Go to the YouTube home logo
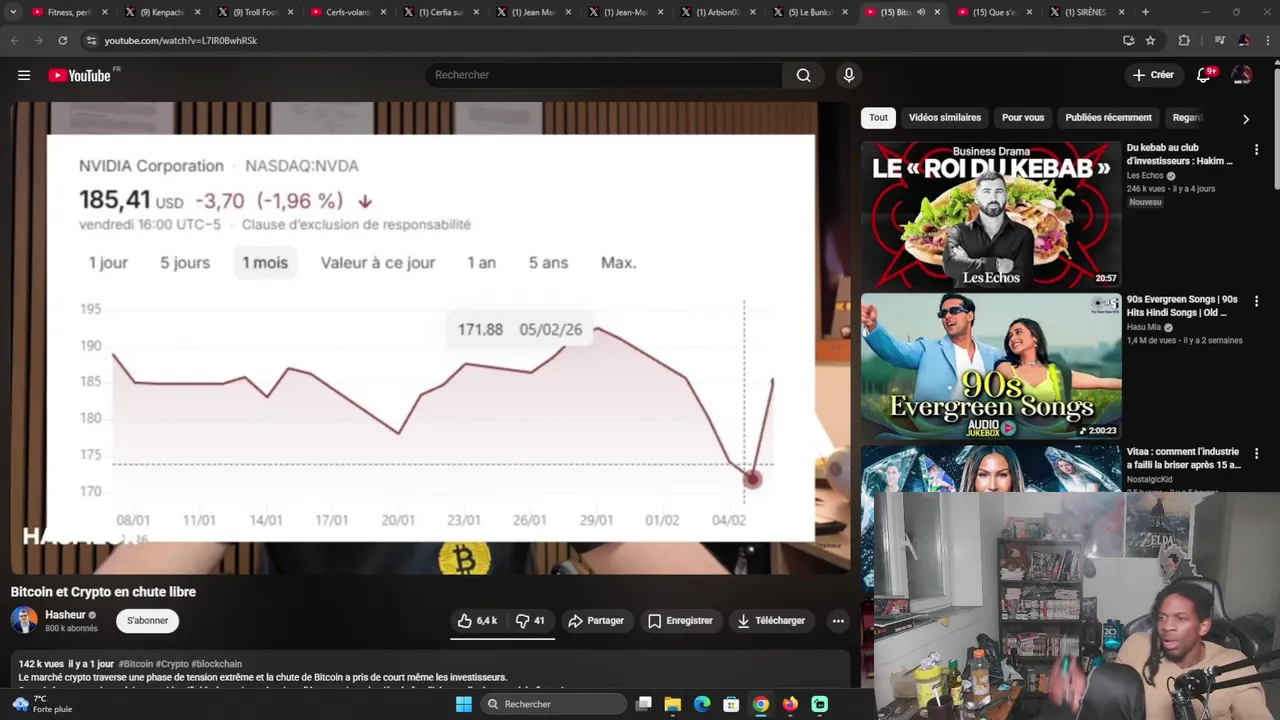The image size is (1280, 720). click(x=80, y=75)
